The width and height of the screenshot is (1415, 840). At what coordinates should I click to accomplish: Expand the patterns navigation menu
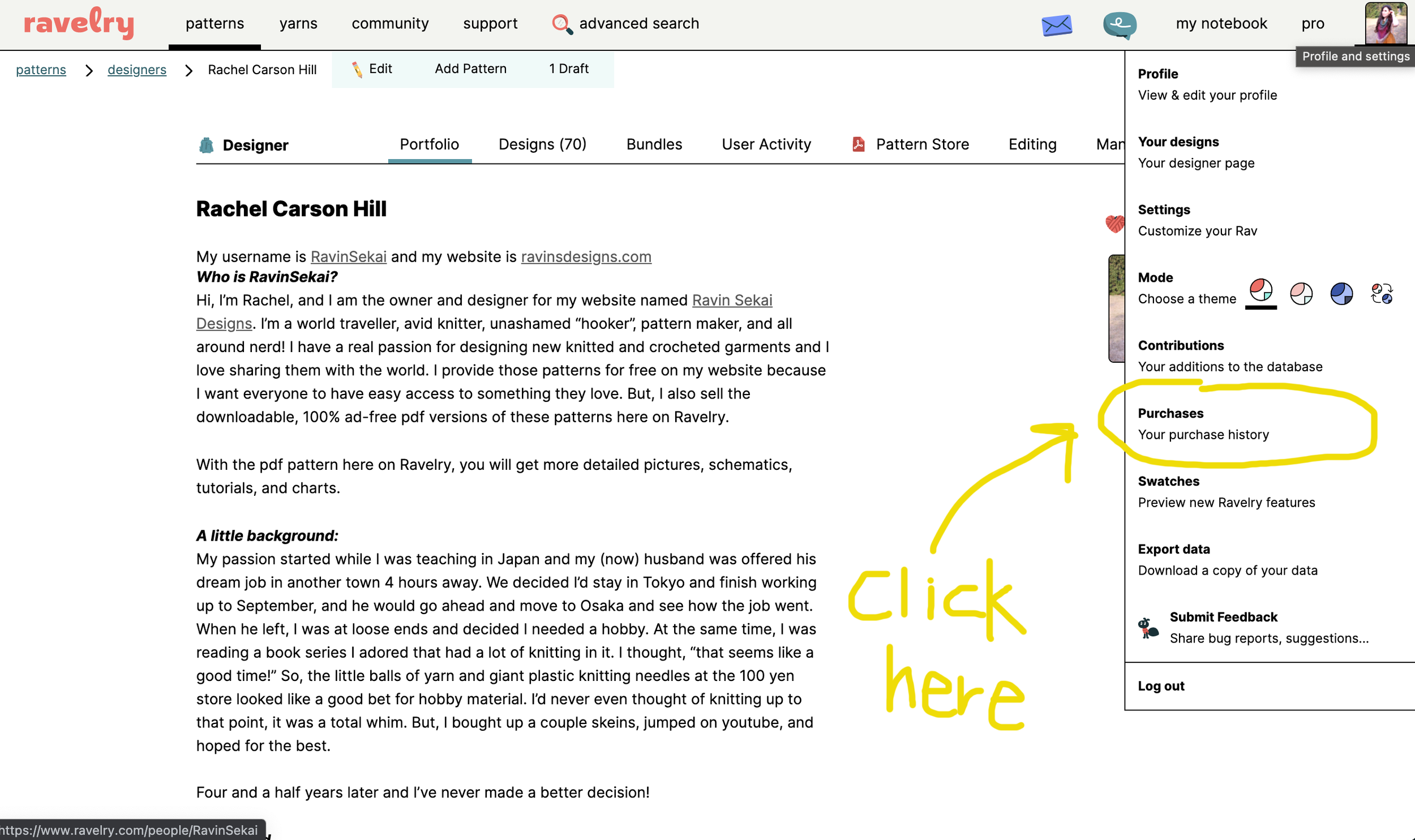[x=215, y=24]
